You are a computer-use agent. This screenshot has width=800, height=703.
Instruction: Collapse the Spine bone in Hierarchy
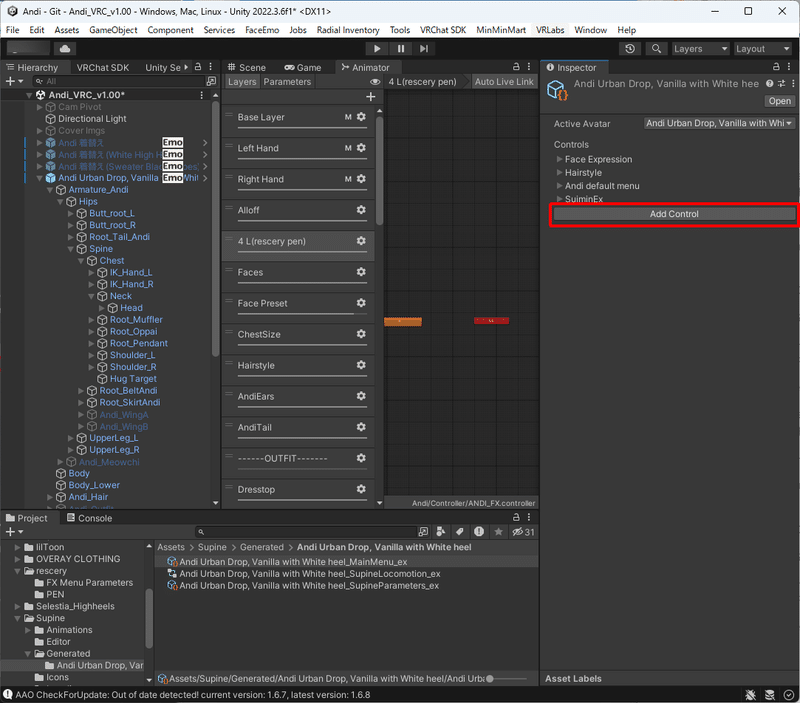tap(71, 249)
